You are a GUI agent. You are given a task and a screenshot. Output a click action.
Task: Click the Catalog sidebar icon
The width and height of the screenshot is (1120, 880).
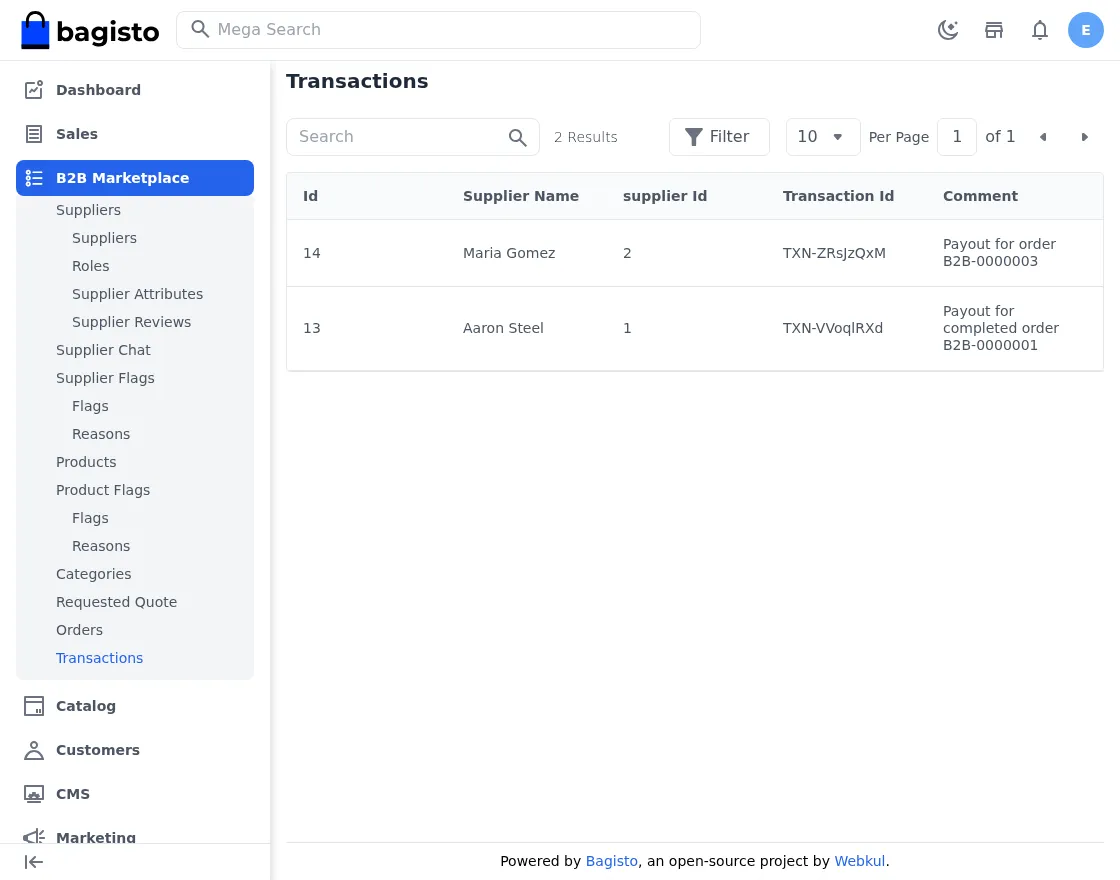[x=34, y=706]
